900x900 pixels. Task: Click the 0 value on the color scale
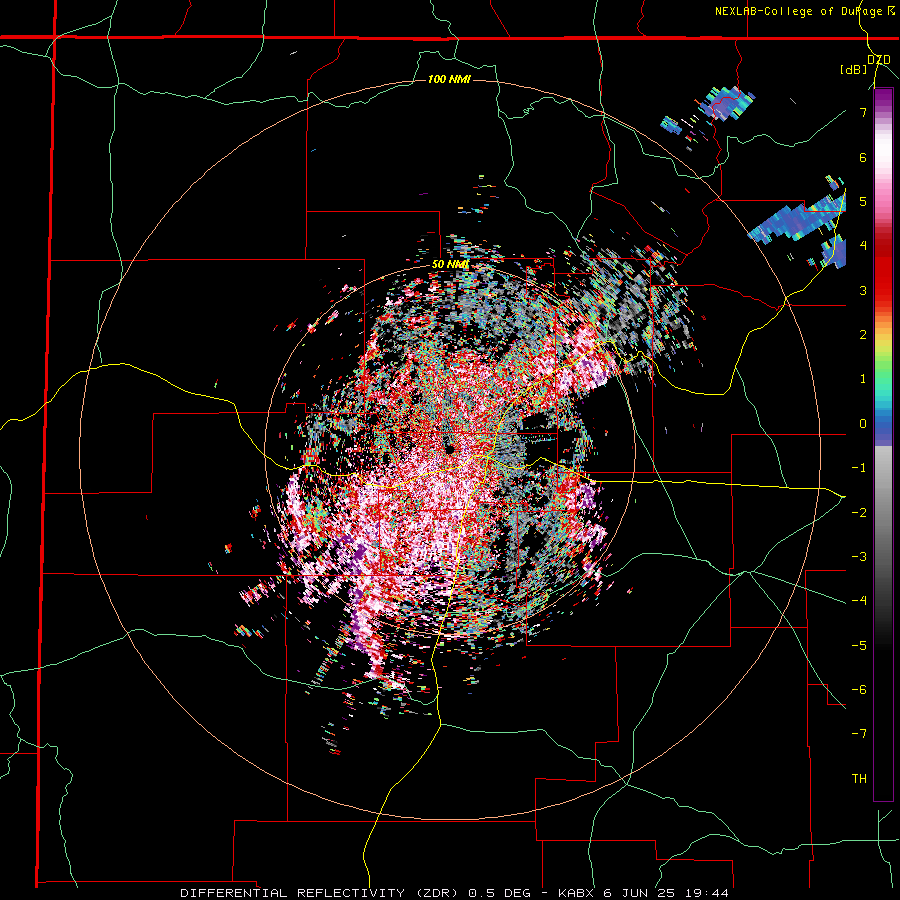pos(863,424)
